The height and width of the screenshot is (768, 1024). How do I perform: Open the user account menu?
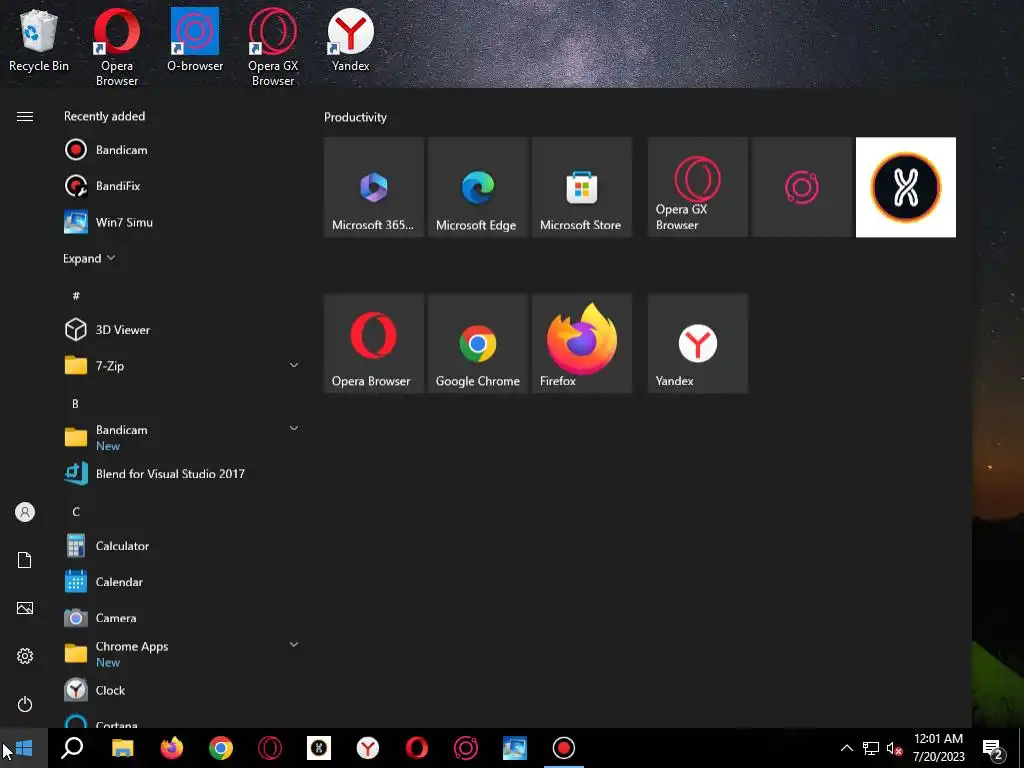pyautogui.click(x=25, y=512)
